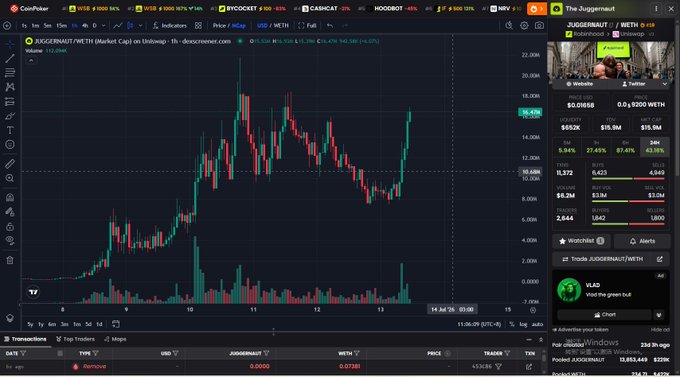Filter by trader 453C86
Image resolution: width=680 pixels, height=377 pixels.
pos(498,367)
